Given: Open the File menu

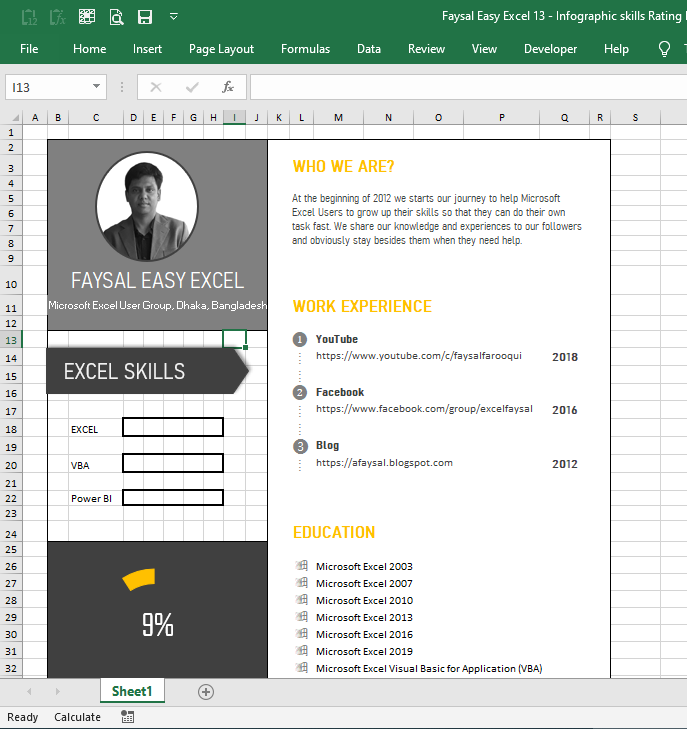Looking at the screenshot, I should point(29,49).
